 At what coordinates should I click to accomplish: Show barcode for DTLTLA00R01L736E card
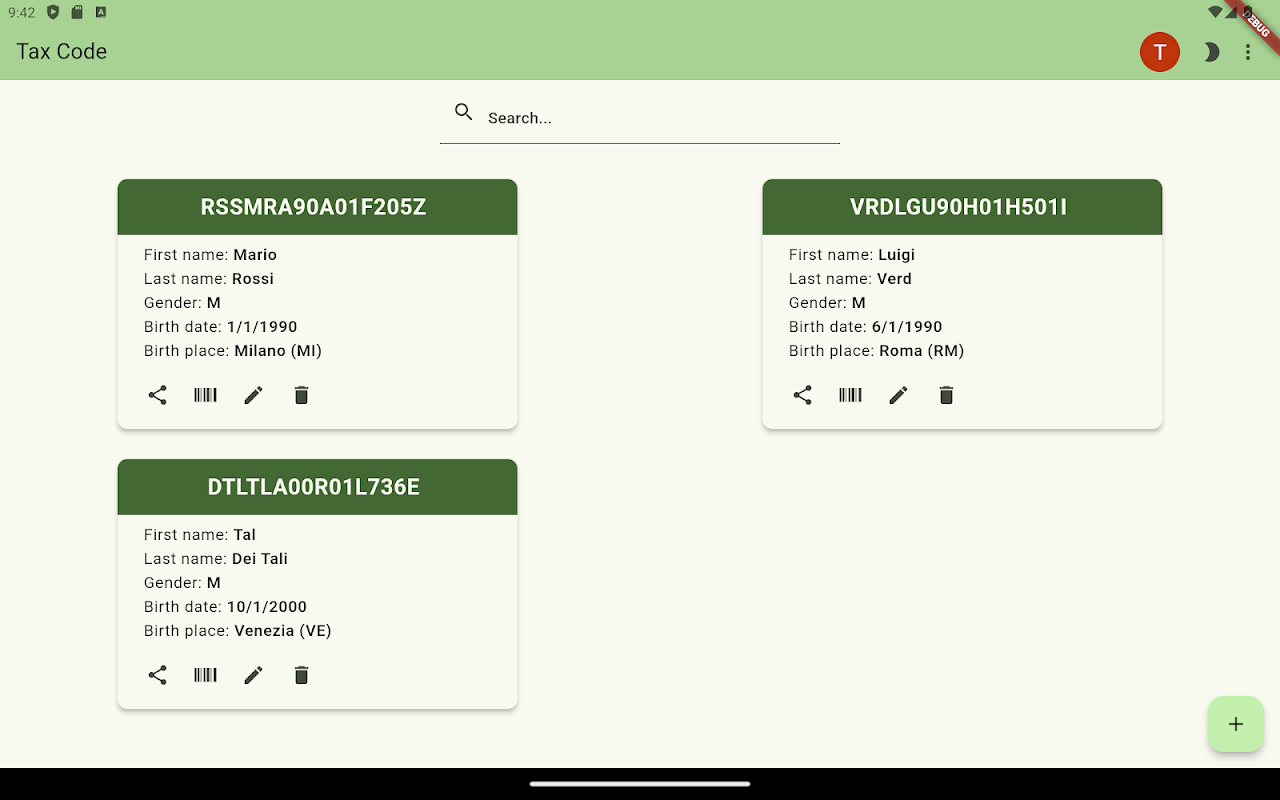coord(205,675)
